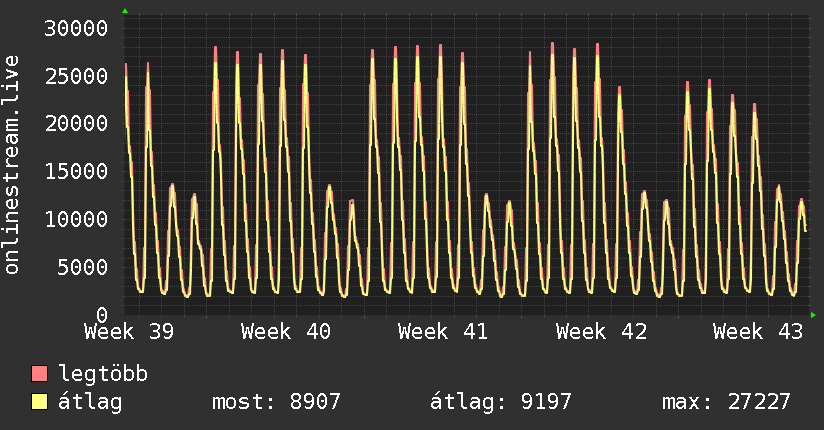
Task: Click the Week 42 axis label
Action: 601,332
